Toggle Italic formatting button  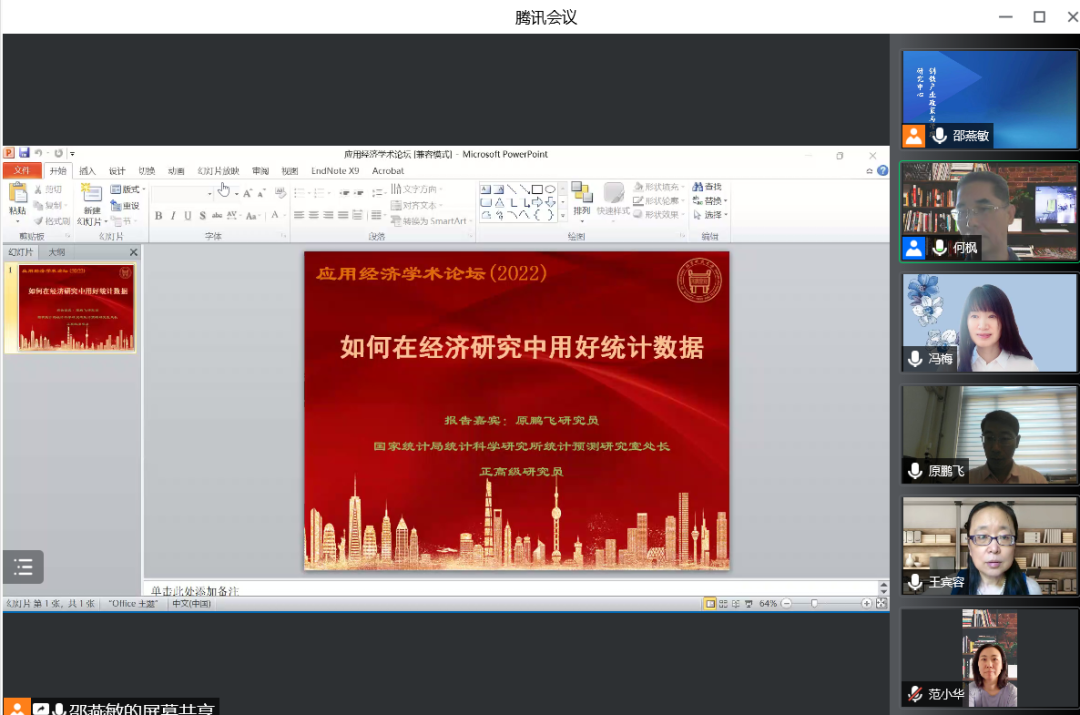click(x=173, y=216)
